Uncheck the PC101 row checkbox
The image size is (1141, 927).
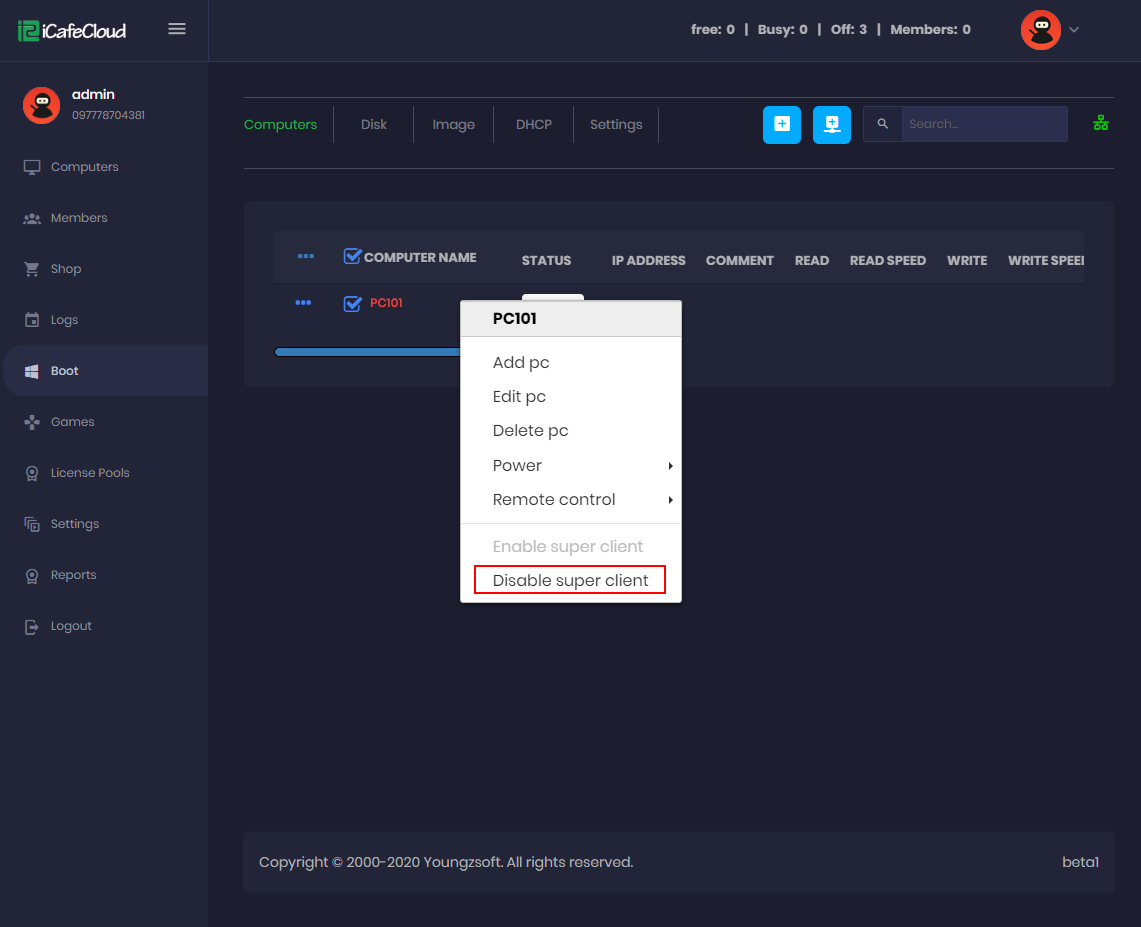(x=352, y=304)
